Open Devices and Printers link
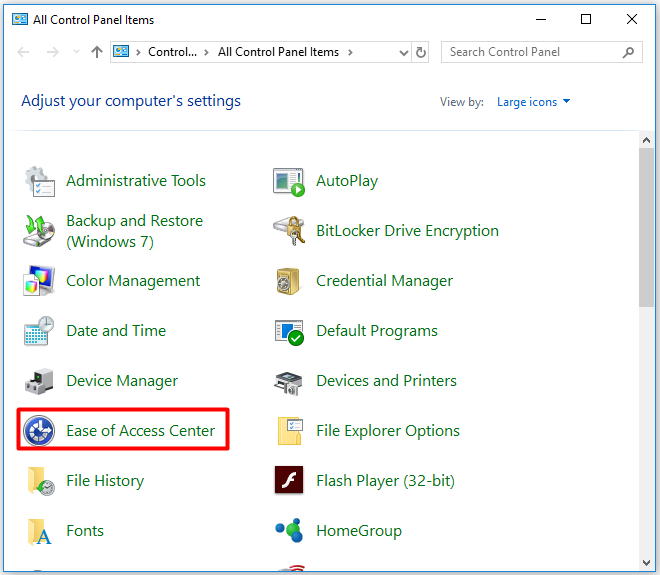Image resolution: width=660 pixels, height=575 pixels. click(x=386, y=381)
